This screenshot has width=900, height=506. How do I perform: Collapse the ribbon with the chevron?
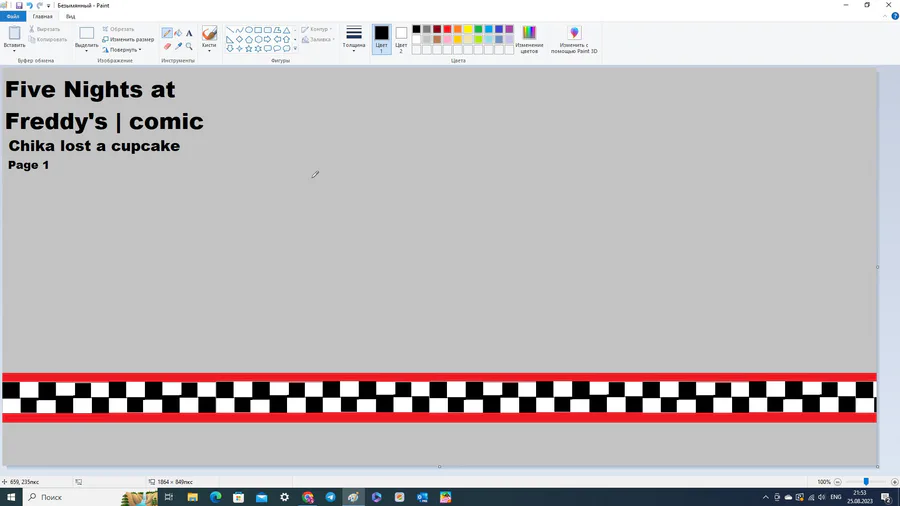(x=885, y=16)
